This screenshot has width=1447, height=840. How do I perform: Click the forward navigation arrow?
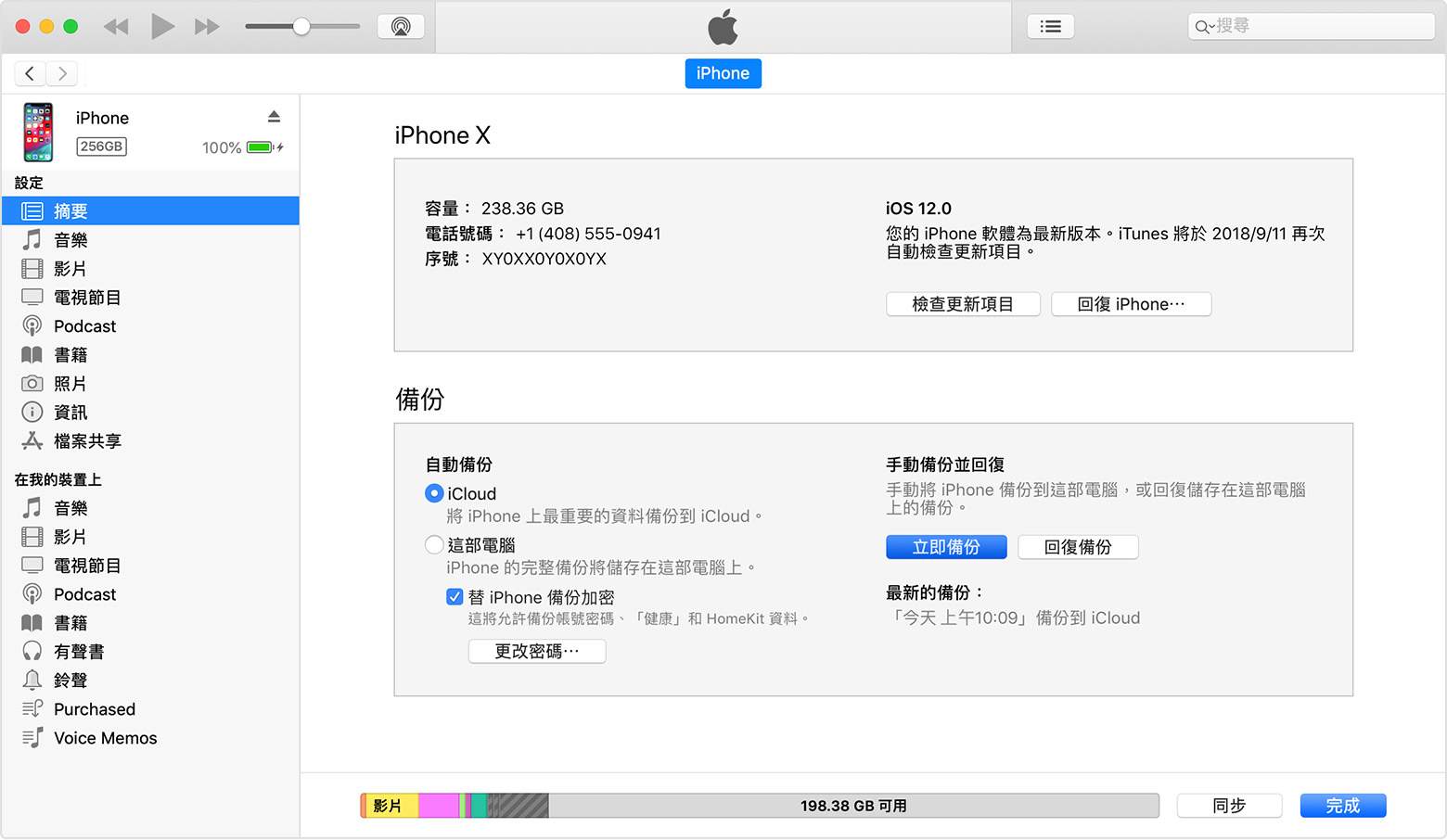pos(62,73)
